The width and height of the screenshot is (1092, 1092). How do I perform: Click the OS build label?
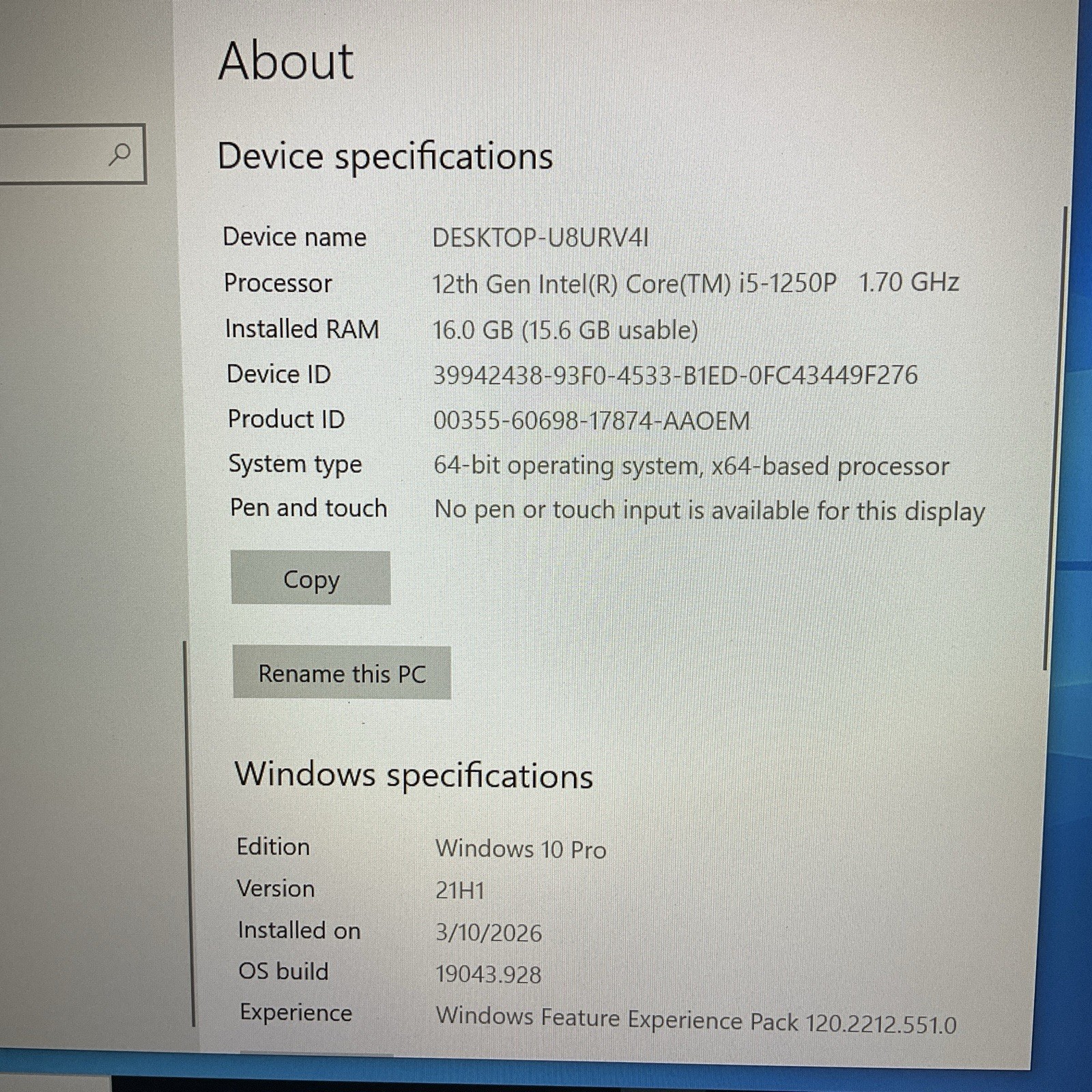[x=283, y=971]
